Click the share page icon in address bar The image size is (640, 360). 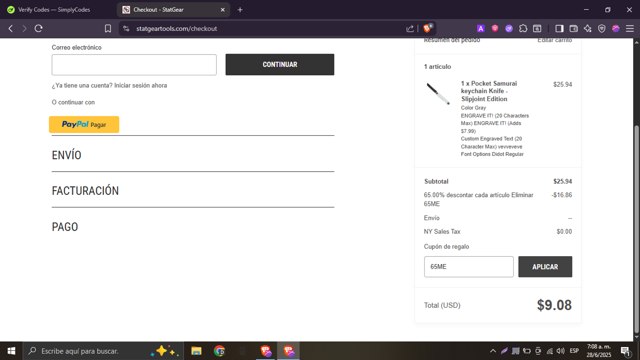pyautogui.click(x=410, y=29)
